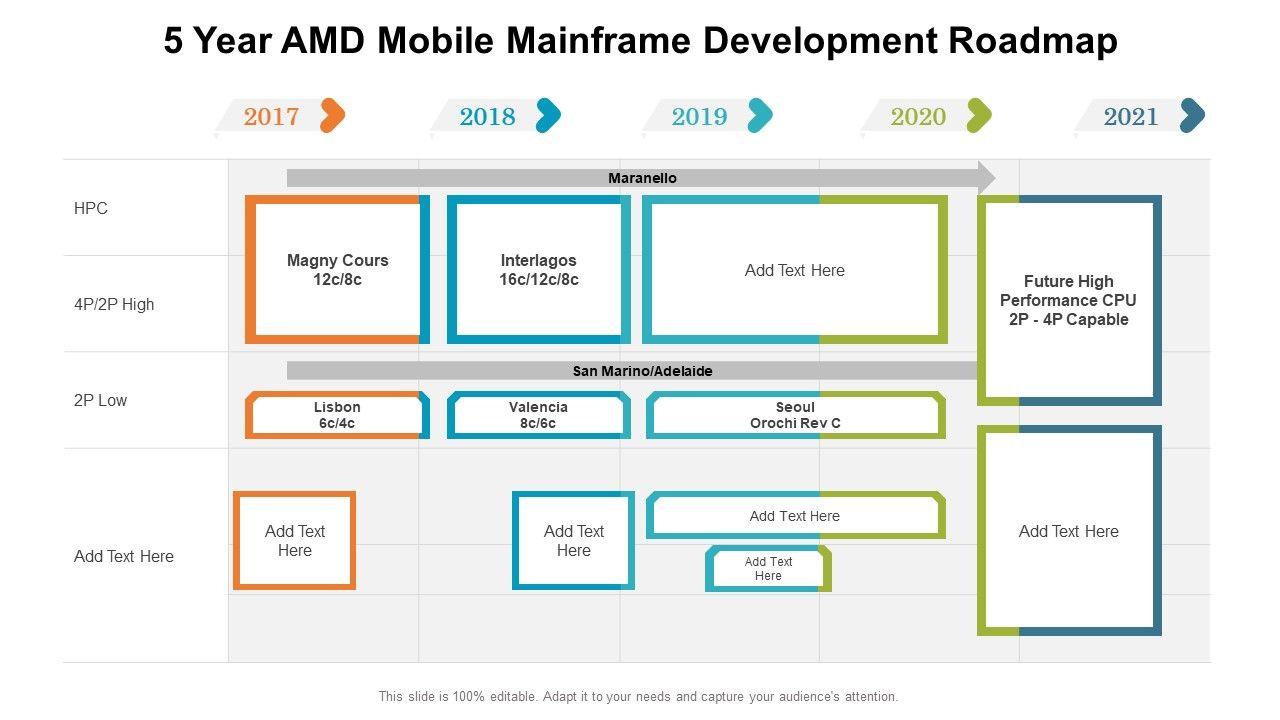Click the HPC row label
The image size is (1280, 720).
coord(91,208)
